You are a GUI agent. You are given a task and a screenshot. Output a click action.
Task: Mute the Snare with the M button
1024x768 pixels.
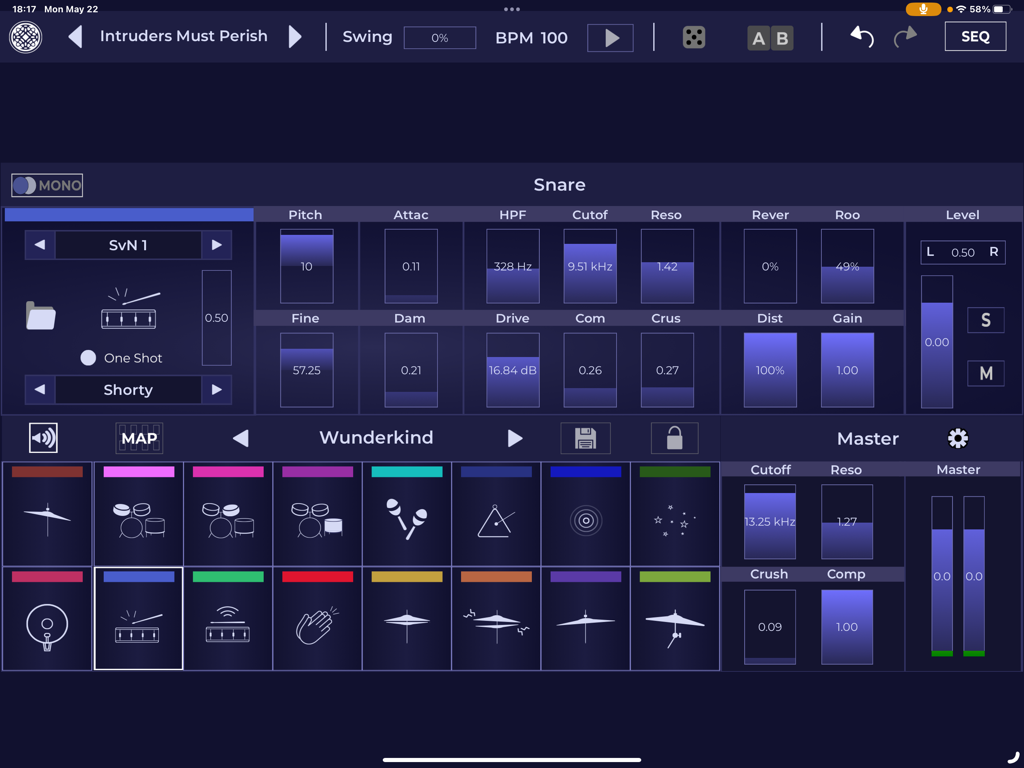(x=985, y=373)
